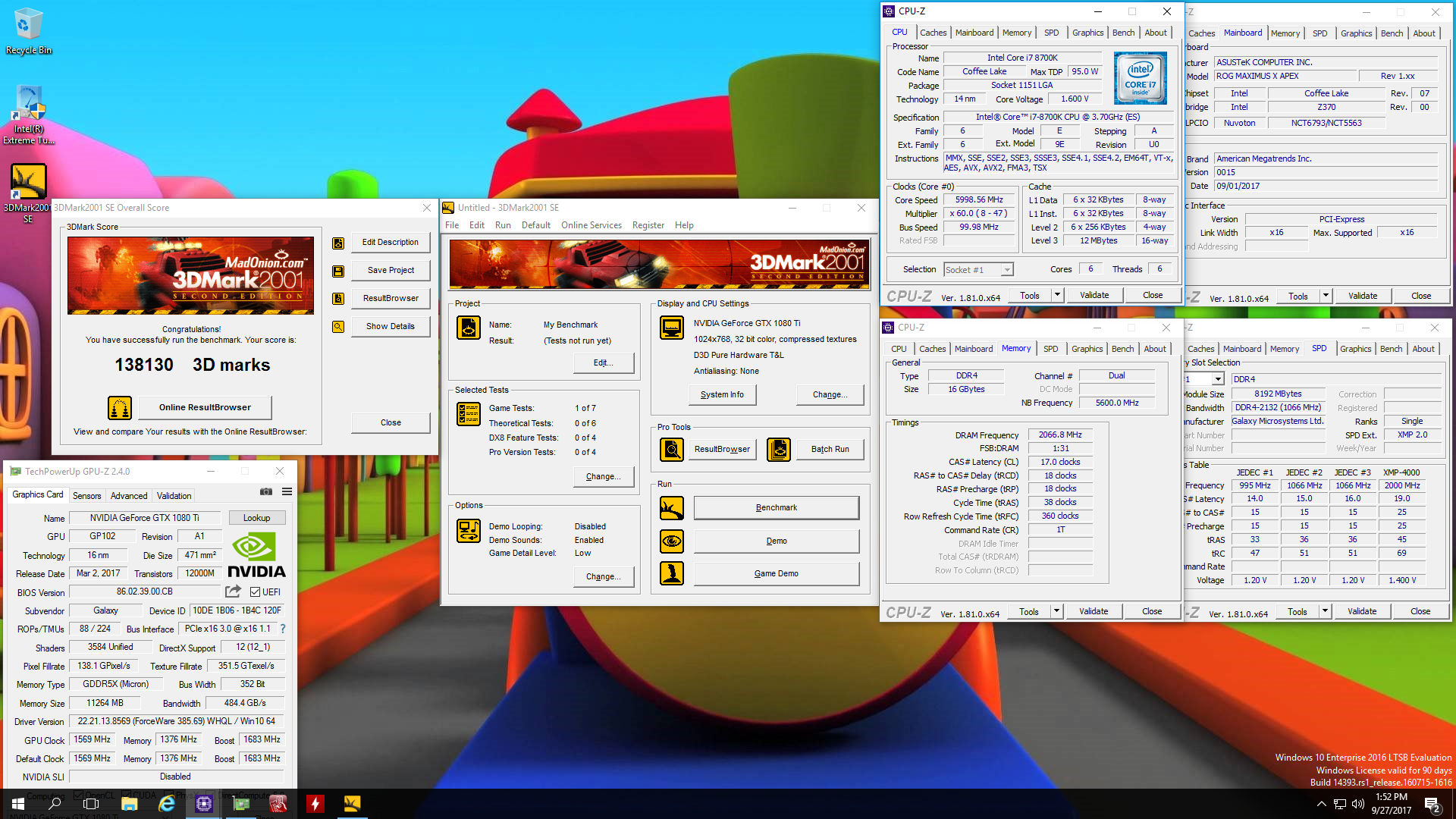The width and height of the screenshot is (1456, 819).
Task: Open the SPD memory slot selection dropdown
Action: coord(1218,379)
